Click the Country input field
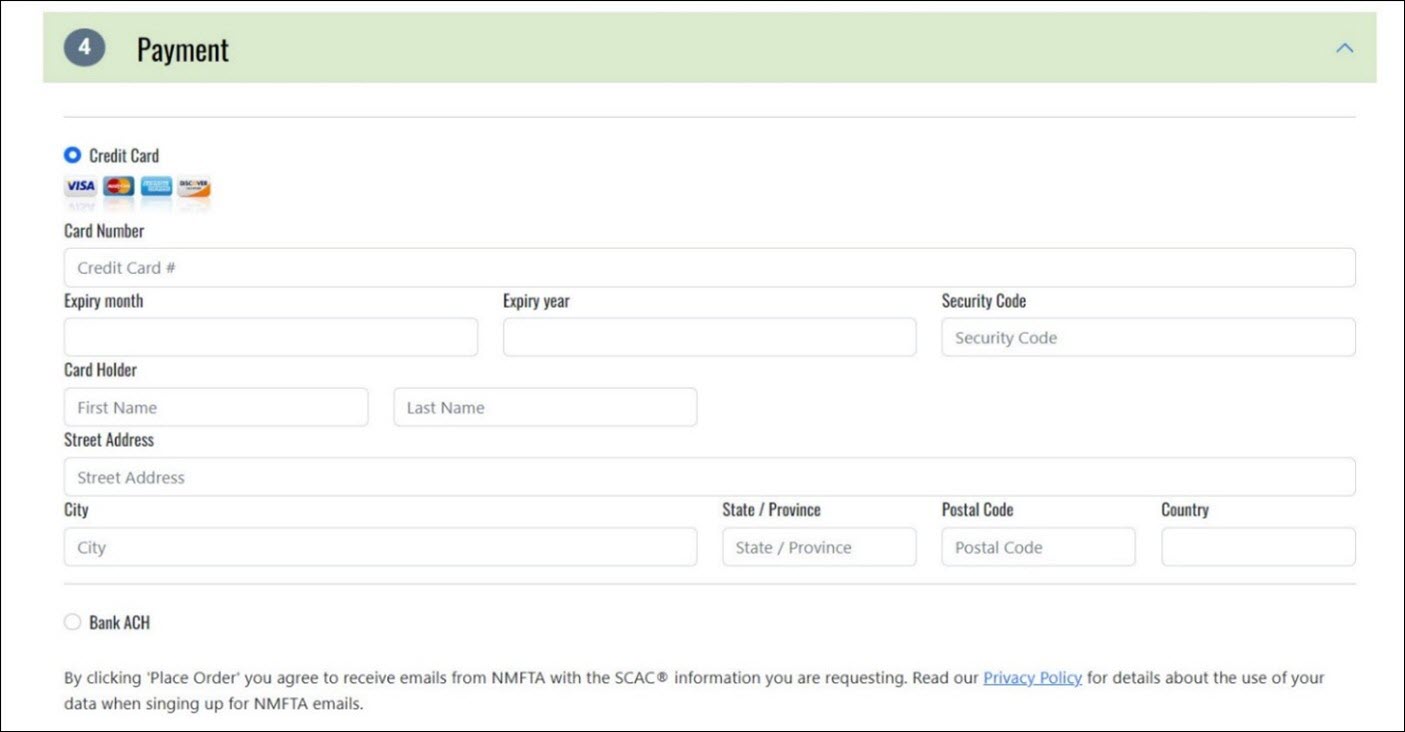Screen dimensions: 1405x732 pos(1258,547)
